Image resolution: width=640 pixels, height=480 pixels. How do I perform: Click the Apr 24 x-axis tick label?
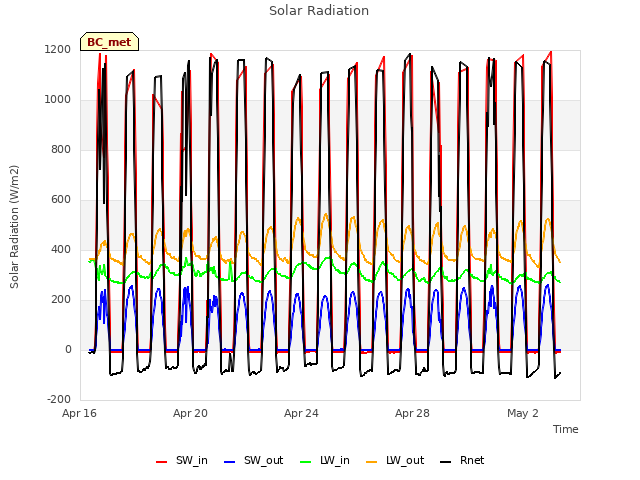301,413
